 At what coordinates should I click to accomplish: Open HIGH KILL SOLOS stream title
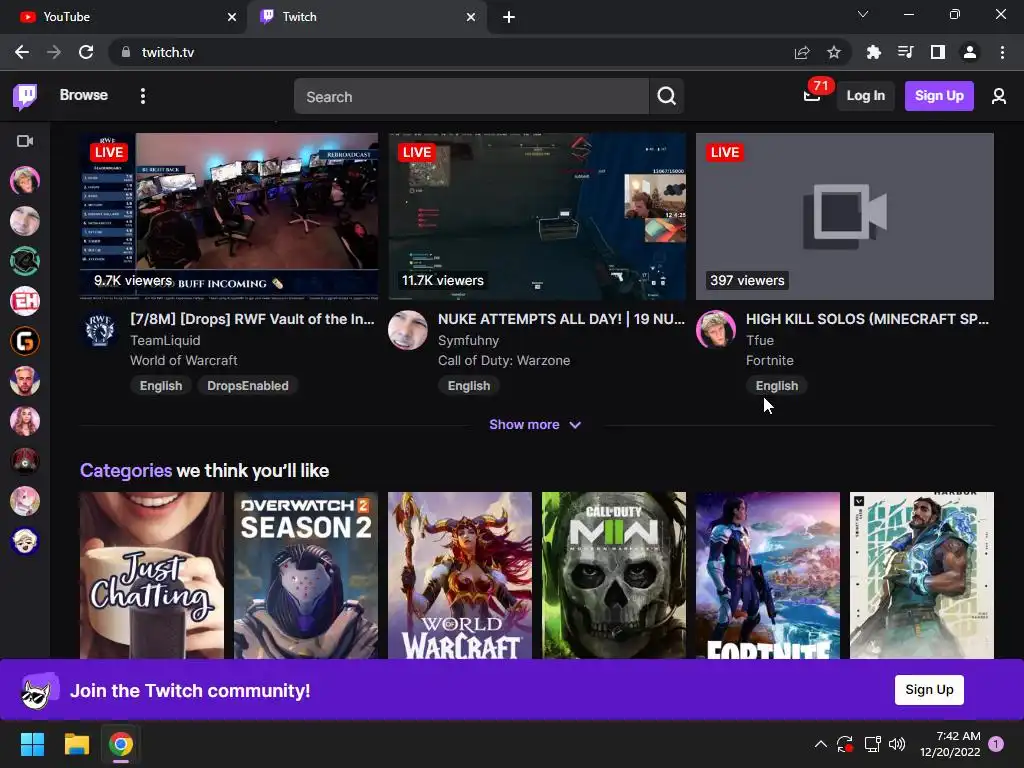(867, 319)
